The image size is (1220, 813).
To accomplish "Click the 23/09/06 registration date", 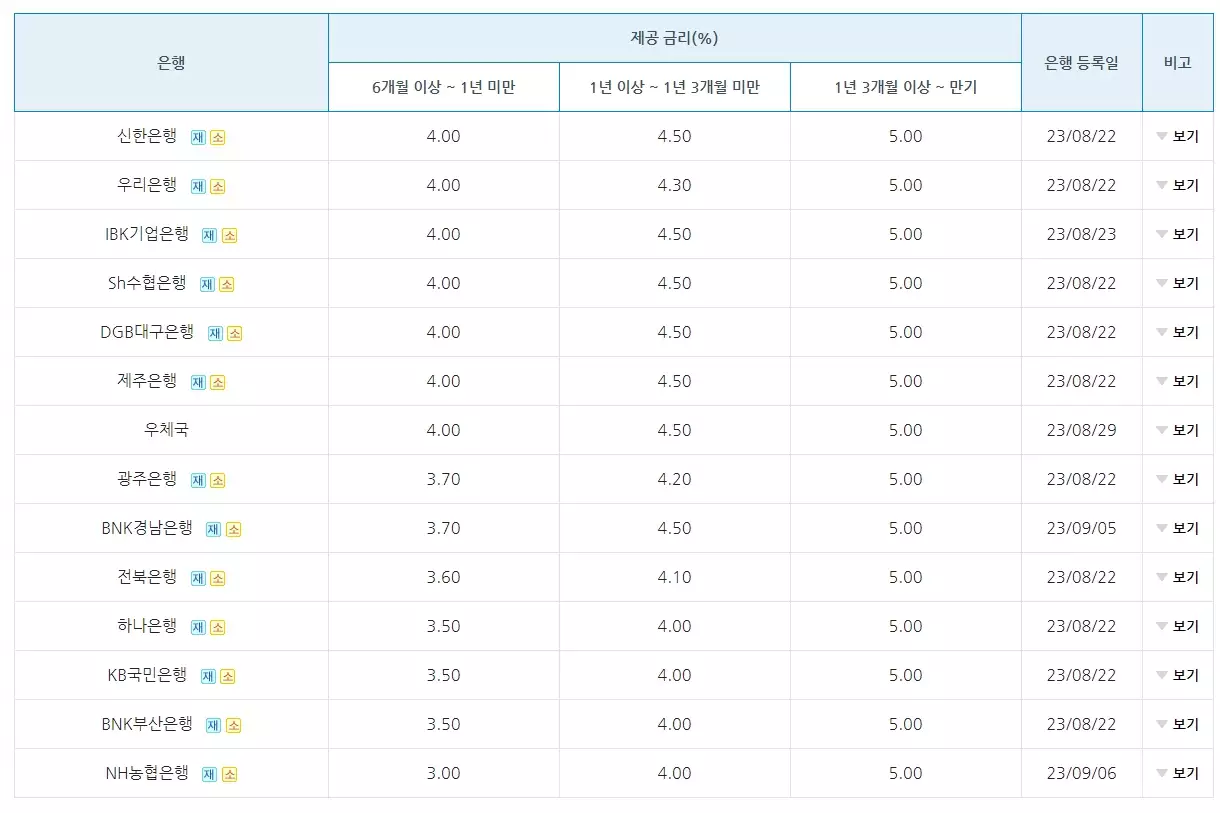I will tap(1081, 773).
